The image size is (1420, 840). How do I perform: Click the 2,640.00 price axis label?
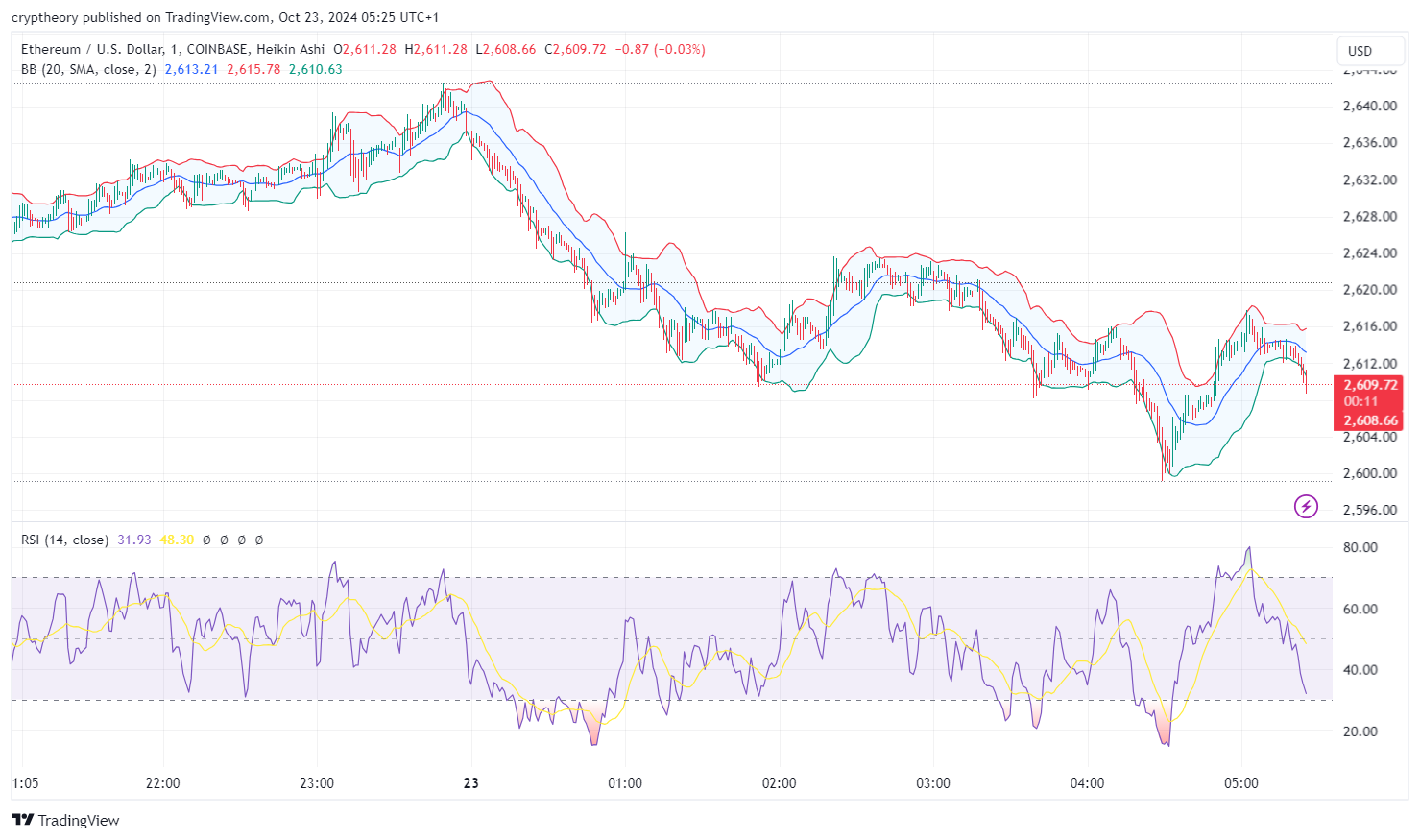pyautogui.click(x=1370, y=106)
